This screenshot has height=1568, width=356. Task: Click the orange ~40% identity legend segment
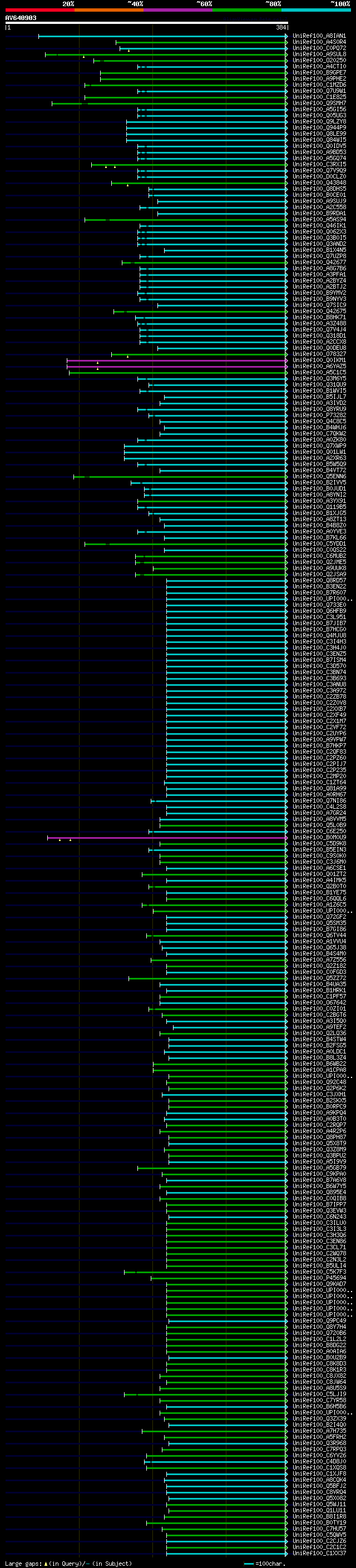click(x=109, y=10)
